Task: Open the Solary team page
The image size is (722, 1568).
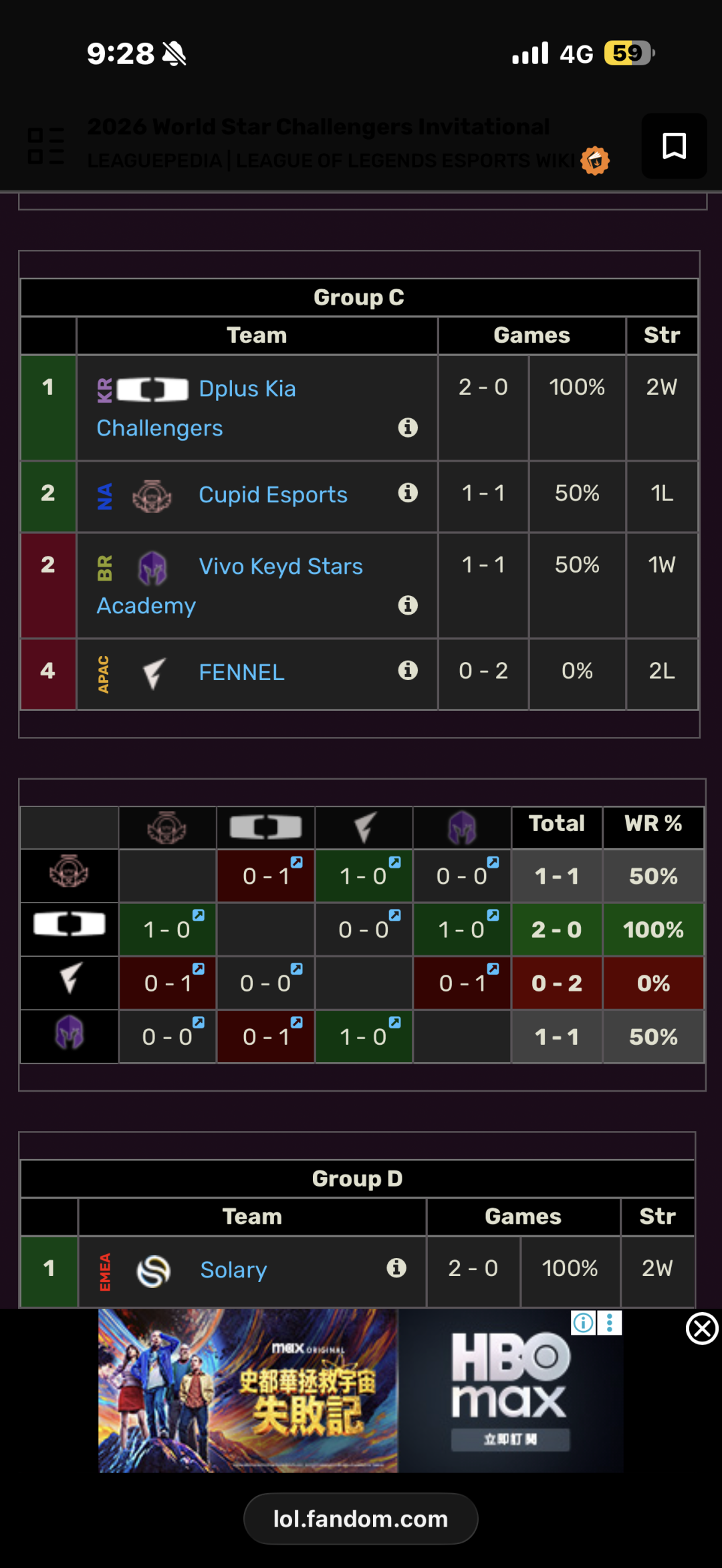Action: tap(233, 1269)
